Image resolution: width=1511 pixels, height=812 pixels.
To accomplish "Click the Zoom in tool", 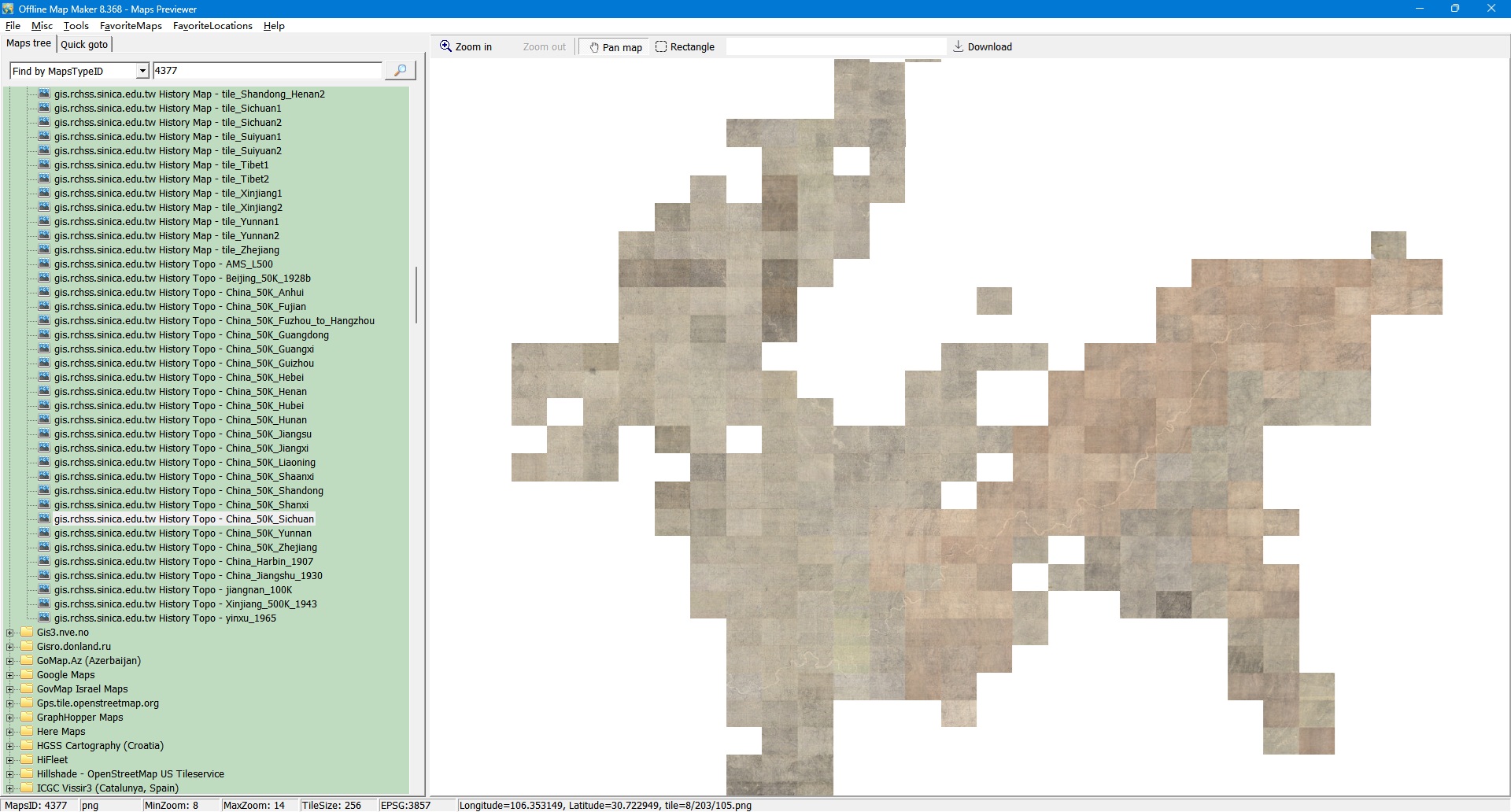I will (466, 47).
